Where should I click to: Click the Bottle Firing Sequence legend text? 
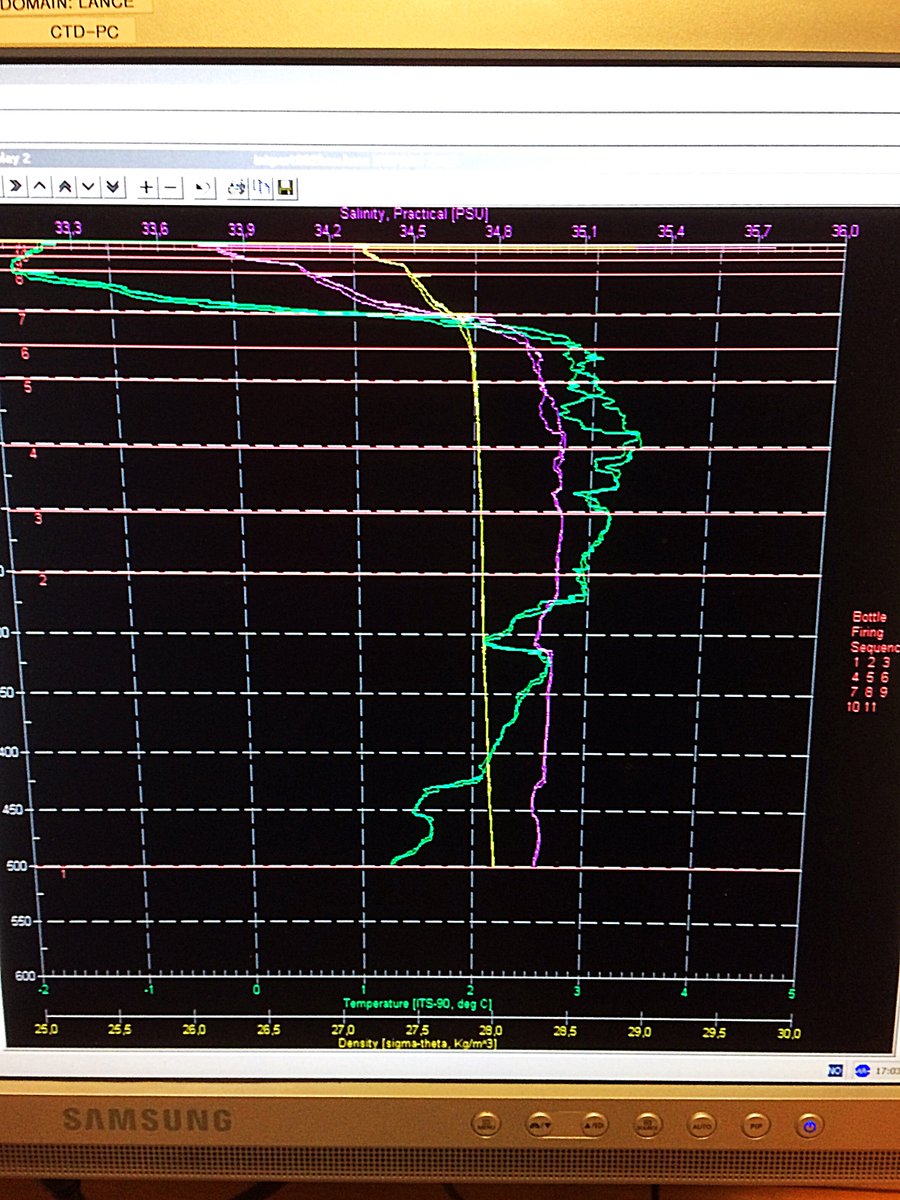pos(875,632)
